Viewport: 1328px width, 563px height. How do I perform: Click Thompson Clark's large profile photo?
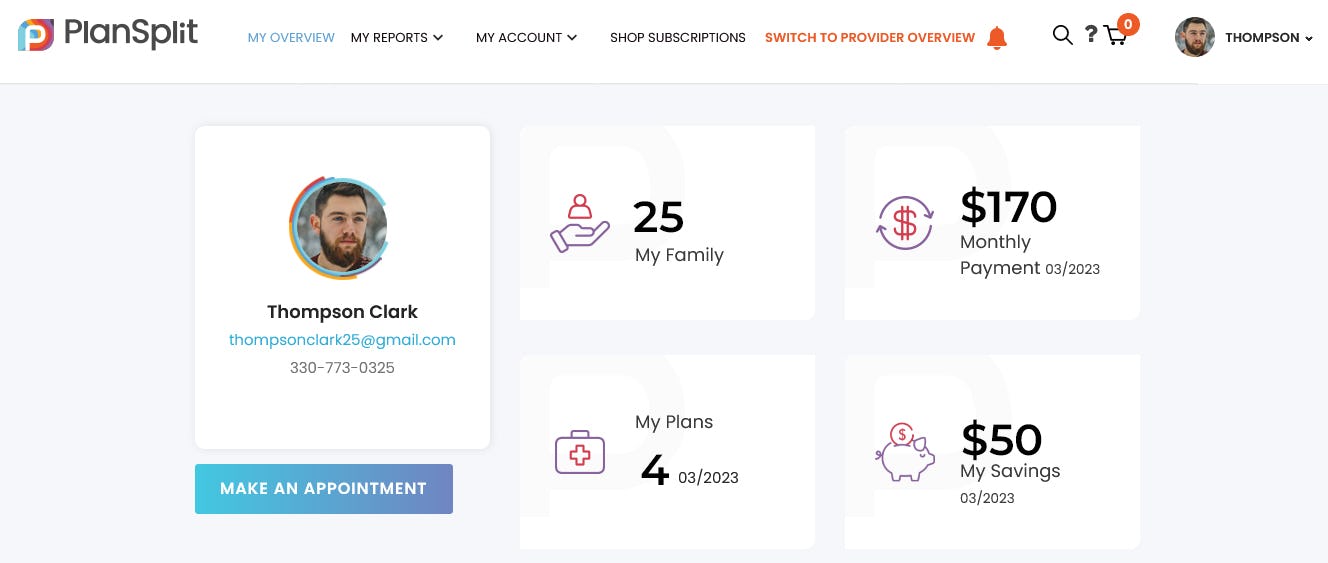pos(340,227)
